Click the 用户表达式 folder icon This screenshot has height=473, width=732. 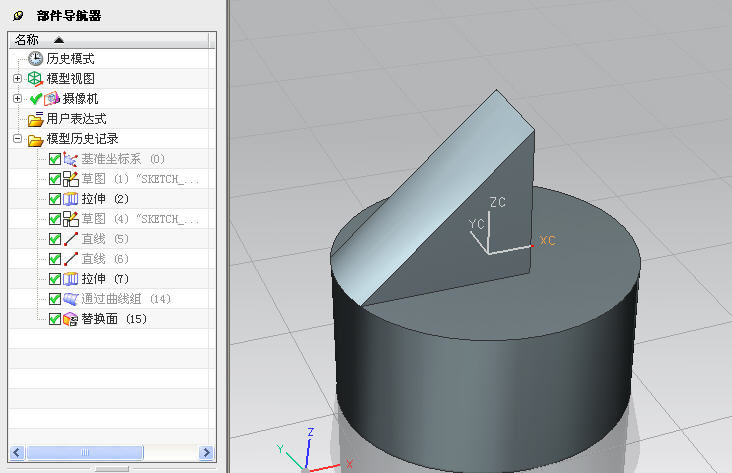coord(35,119)
